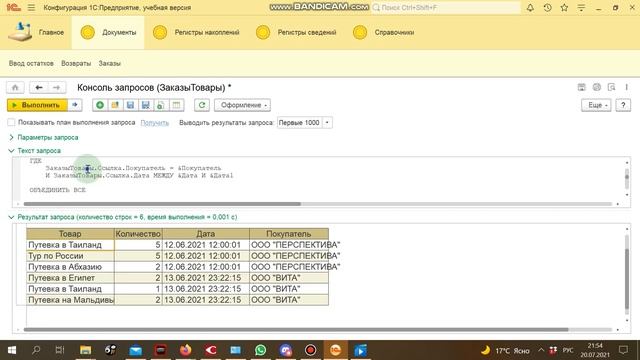The image size is (640, 360).
Task: Click the document-with-lock toolbar icon
Action: 161,105
